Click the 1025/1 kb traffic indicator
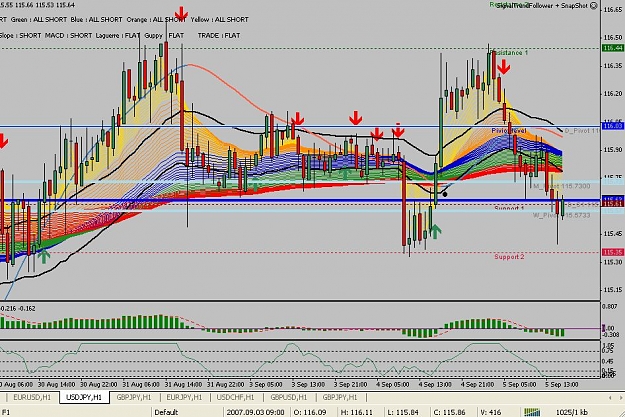Image resolution: width=625 pixels, height=417 pixels. click(572, 412)
